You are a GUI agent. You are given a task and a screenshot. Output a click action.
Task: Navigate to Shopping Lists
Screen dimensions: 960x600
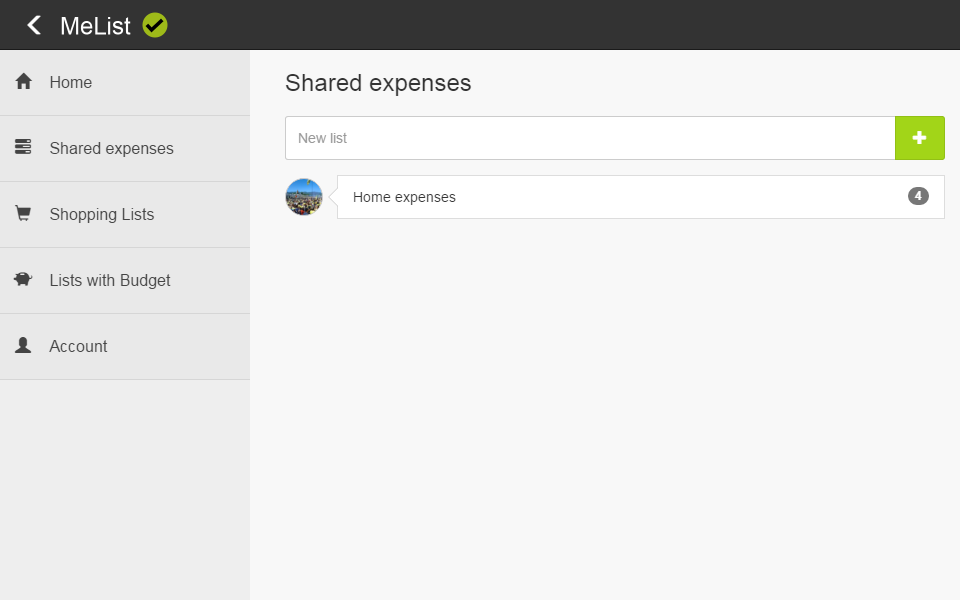click(x=102, y=215)
